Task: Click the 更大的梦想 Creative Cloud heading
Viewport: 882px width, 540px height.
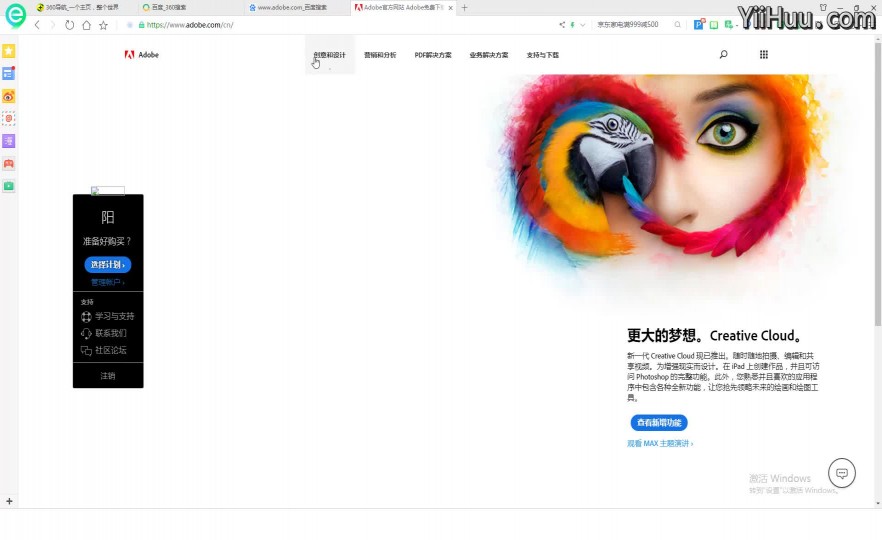Action: pyautogui.click(x=714, y=336)
